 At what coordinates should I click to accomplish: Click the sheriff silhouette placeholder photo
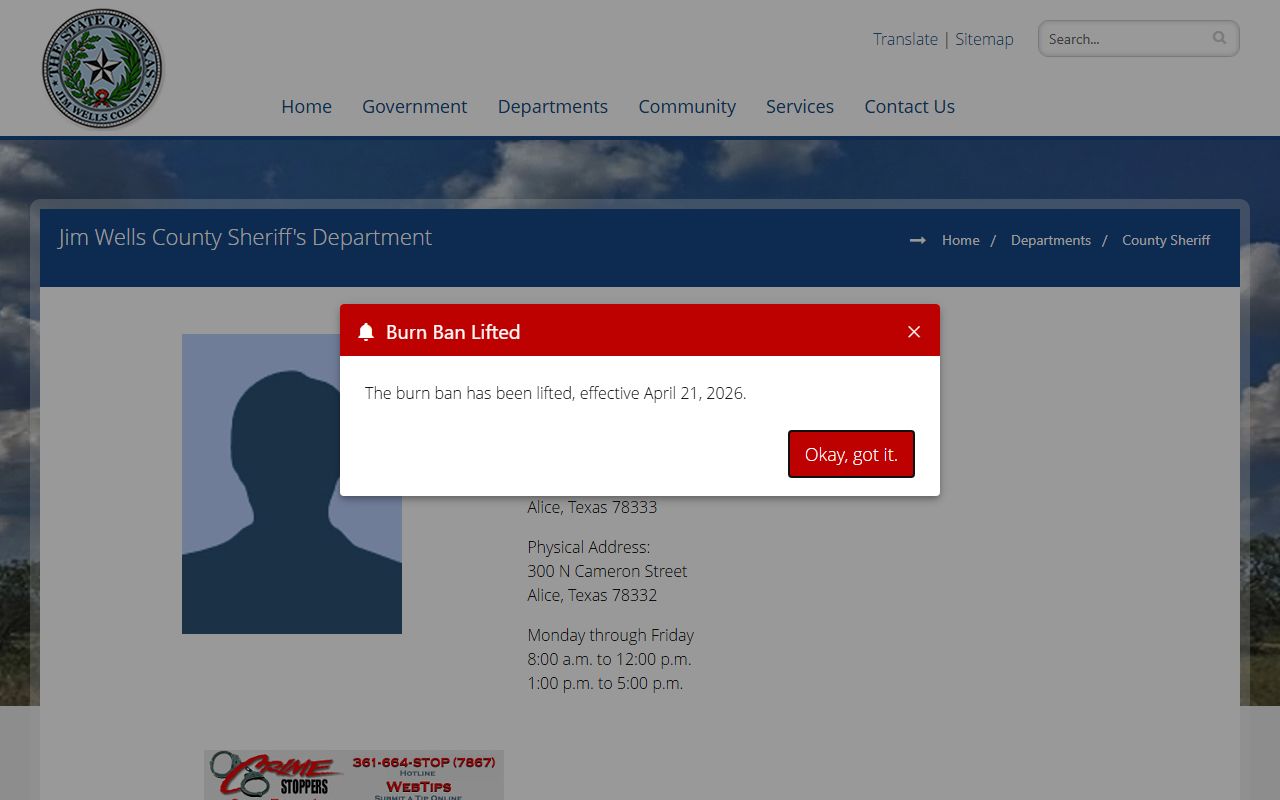[292, 484]
